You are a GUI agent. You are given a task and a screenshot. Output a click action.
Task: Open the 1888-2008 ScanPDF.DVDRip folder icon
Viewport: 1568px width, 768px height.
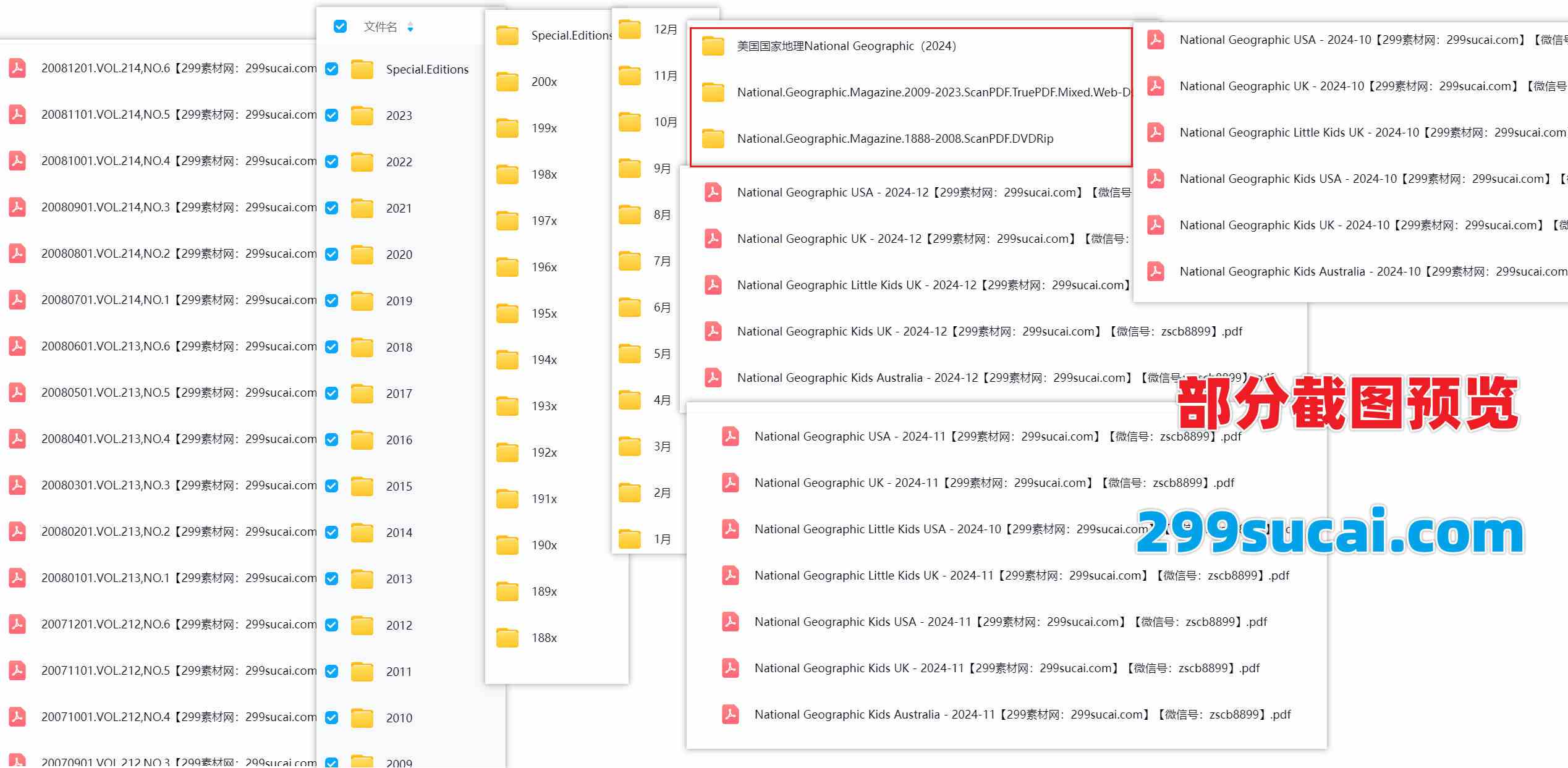(713, 138)
